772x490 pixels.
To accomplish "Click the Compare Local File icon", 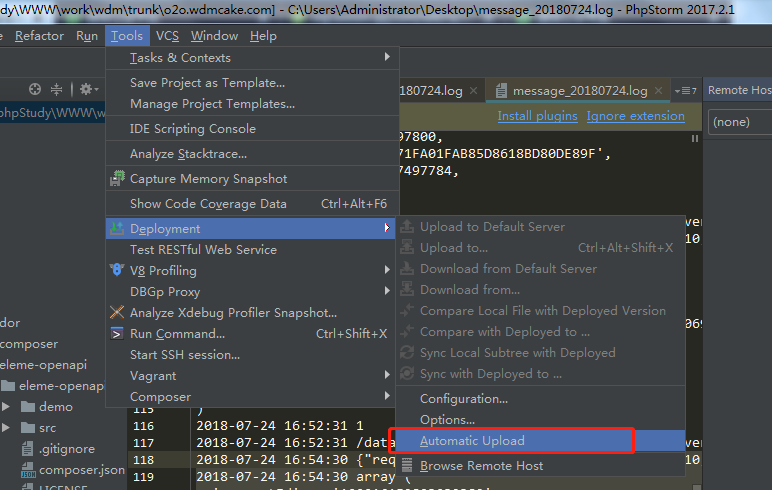I will click(x=407, y=311).
